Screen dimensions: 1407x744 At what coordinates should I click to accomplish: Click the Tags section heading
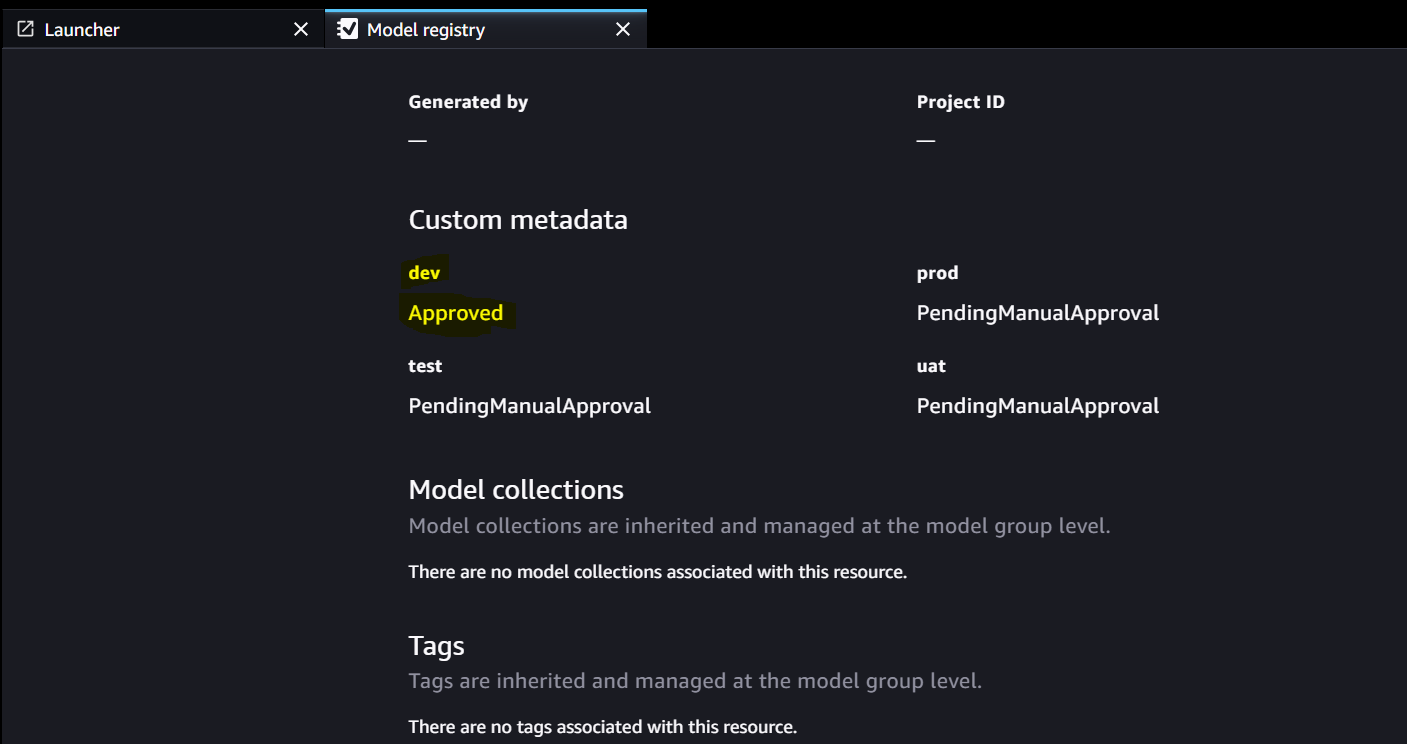[436, 646]
